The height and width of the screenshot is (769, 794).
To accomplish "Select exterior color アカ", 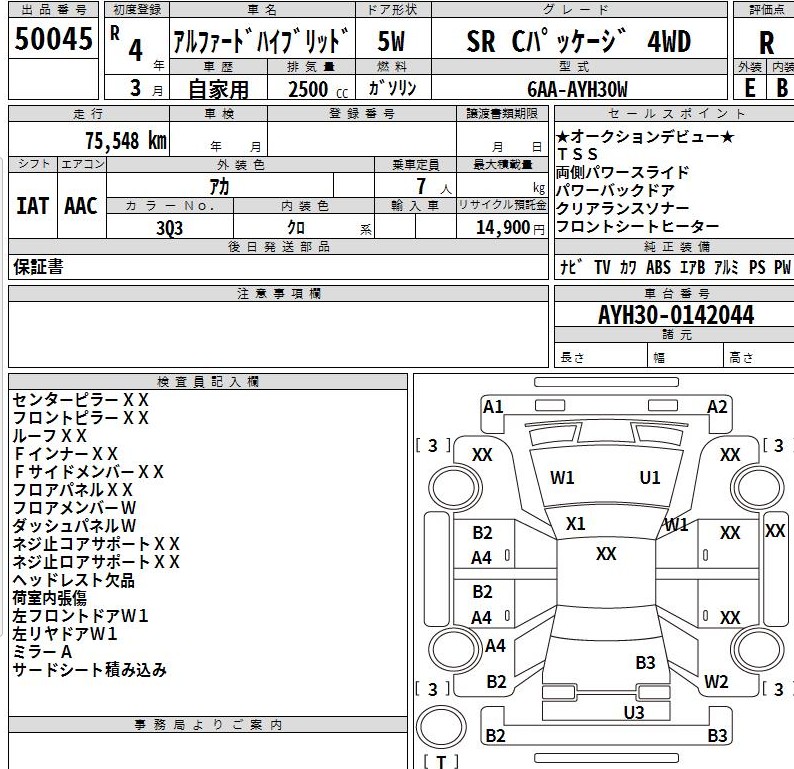I will (219, 186).
